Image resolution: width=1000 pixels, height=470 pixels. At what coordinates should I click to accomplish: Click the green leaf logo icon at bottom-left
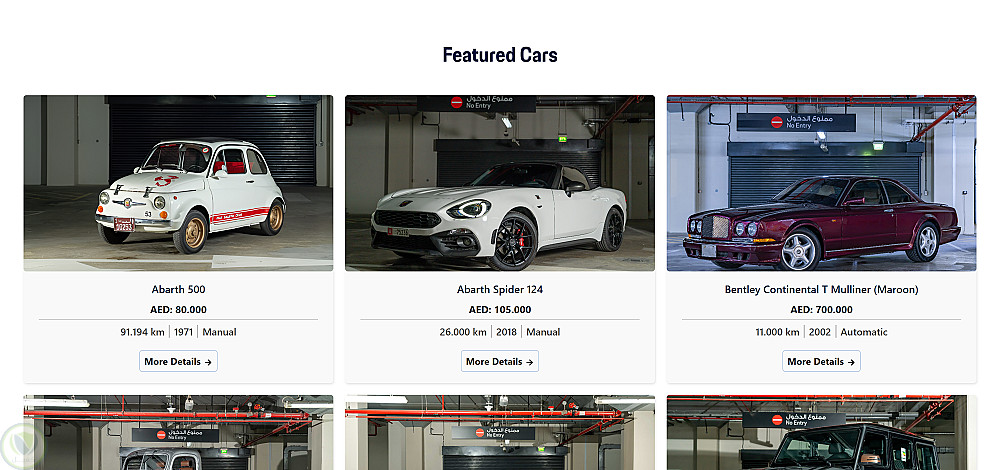pyautogui.click(x=21, y=444)
